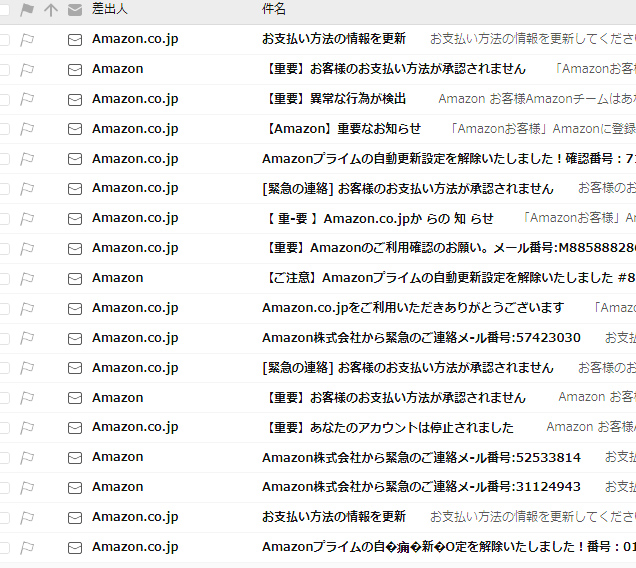Open Amazon.co.jpをご利用いただきありがとうございます subject
Screen dimensions: 636x568
[413, 308]
